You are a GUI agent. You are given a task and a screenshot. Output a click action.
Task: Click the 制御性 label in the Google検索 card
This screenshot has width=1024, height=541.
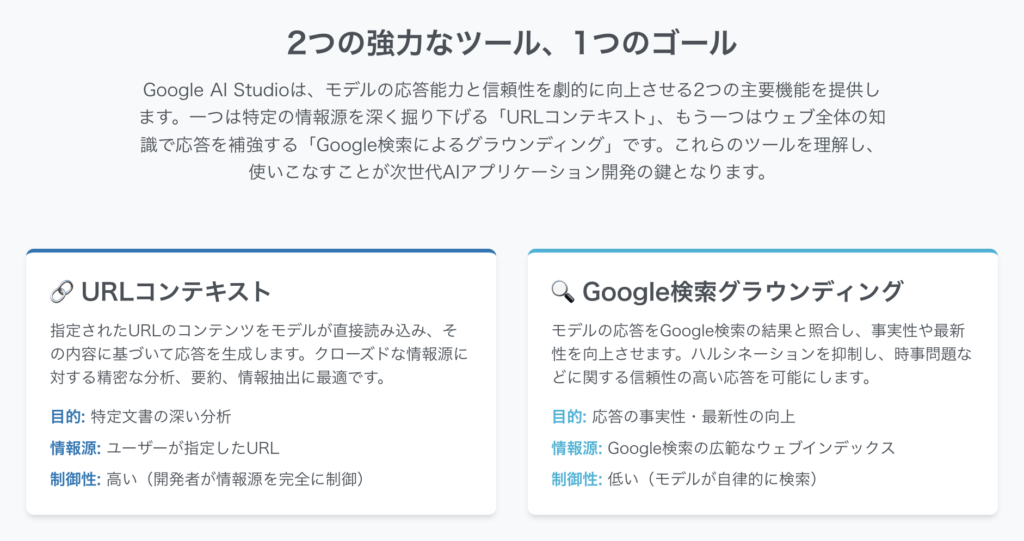[577, 479]
